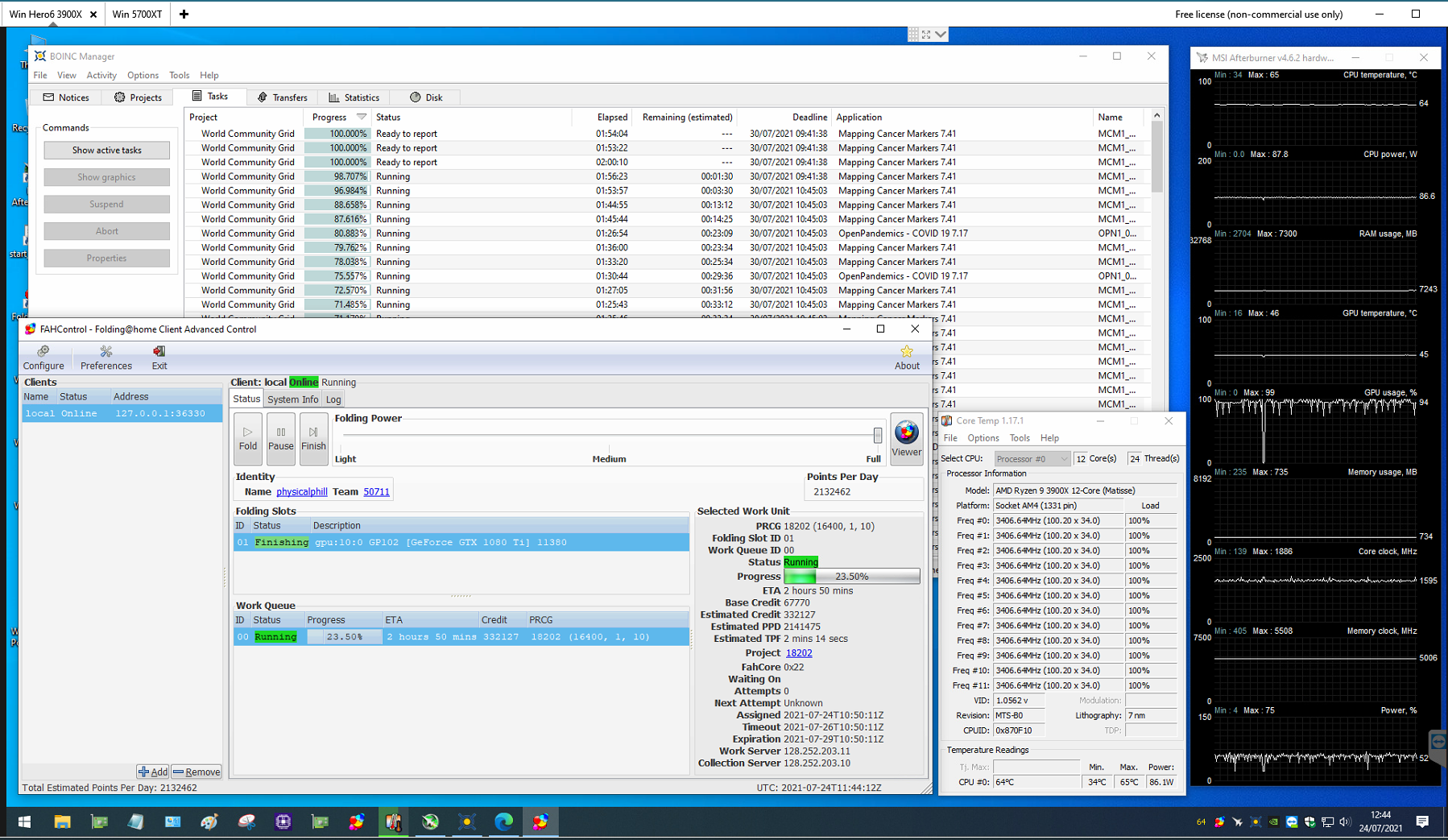Switch to BOINC Disk tab
The height and width of the screenshot is (840, 1448).
[x=426, y=97]
